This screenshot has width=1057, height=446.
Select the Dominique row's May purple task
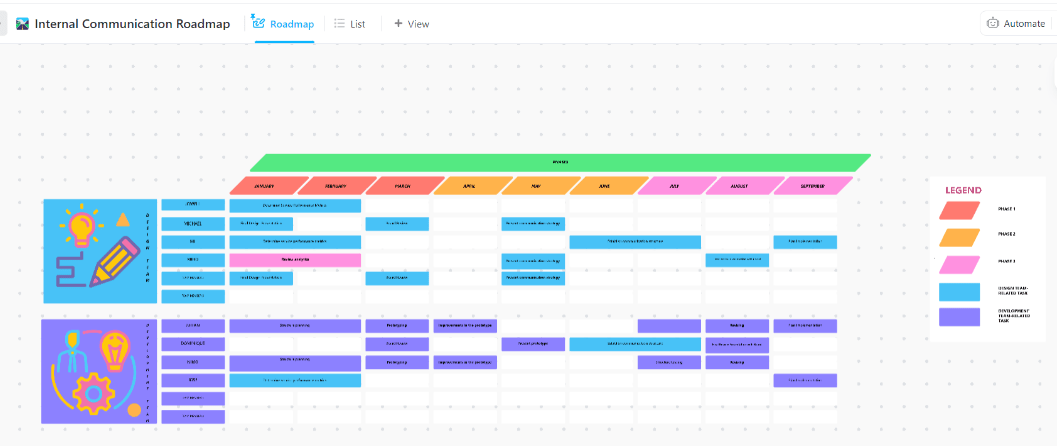click(533, 344)
